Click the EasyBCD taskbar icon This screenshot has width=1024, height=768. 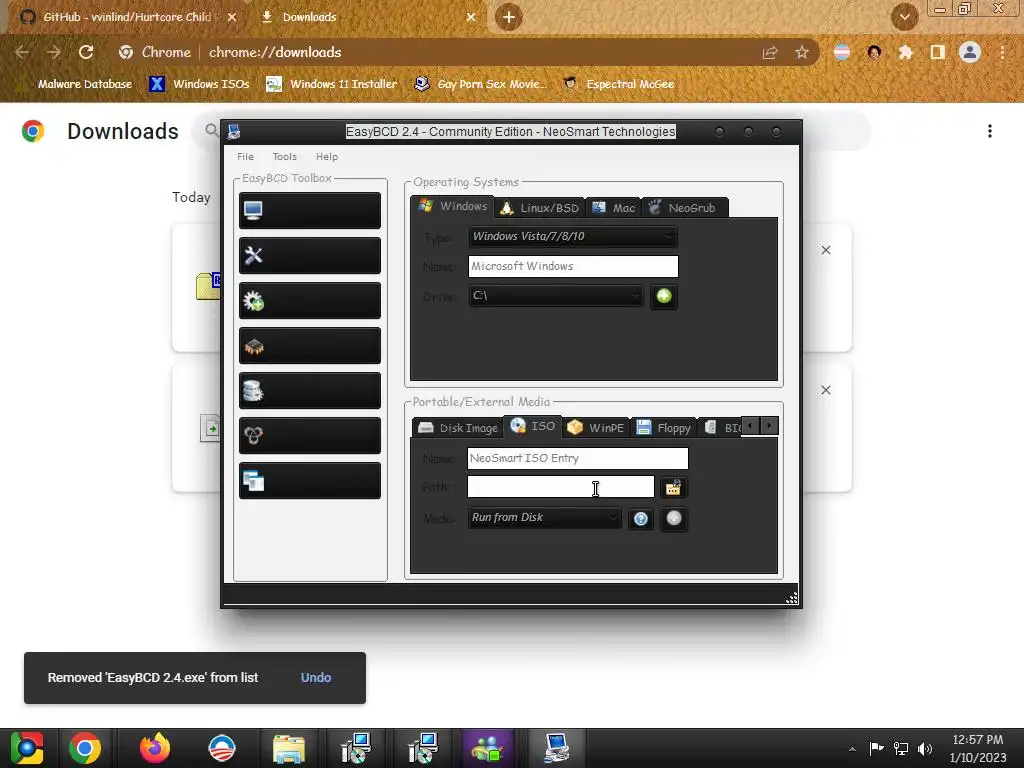coord(556,748)
